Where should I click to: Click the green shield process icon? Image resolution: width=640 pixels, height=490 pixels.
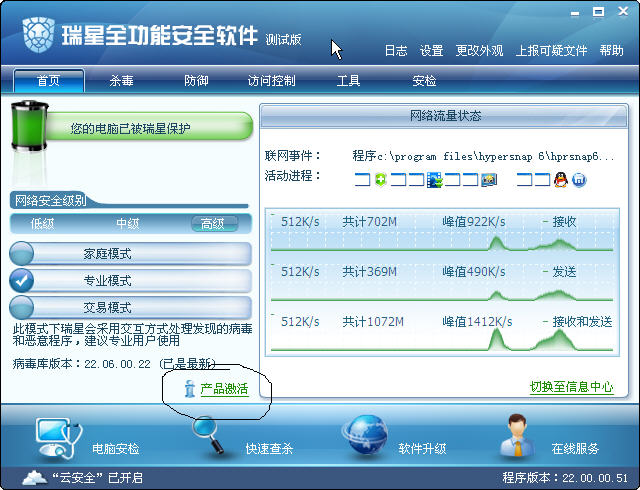tap(380, 180)
